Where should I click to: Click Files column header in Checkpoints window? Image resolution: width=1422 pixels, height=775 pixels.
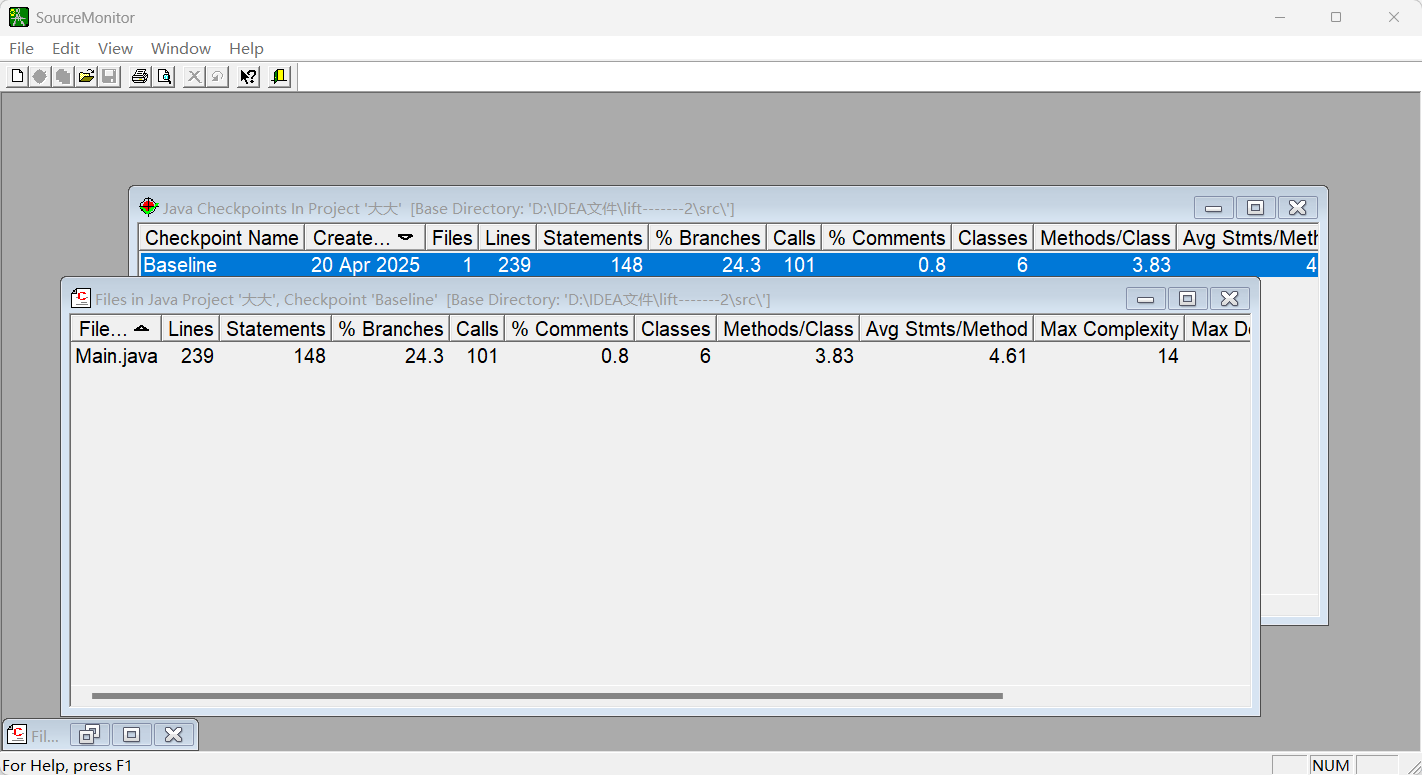[452, 238]
